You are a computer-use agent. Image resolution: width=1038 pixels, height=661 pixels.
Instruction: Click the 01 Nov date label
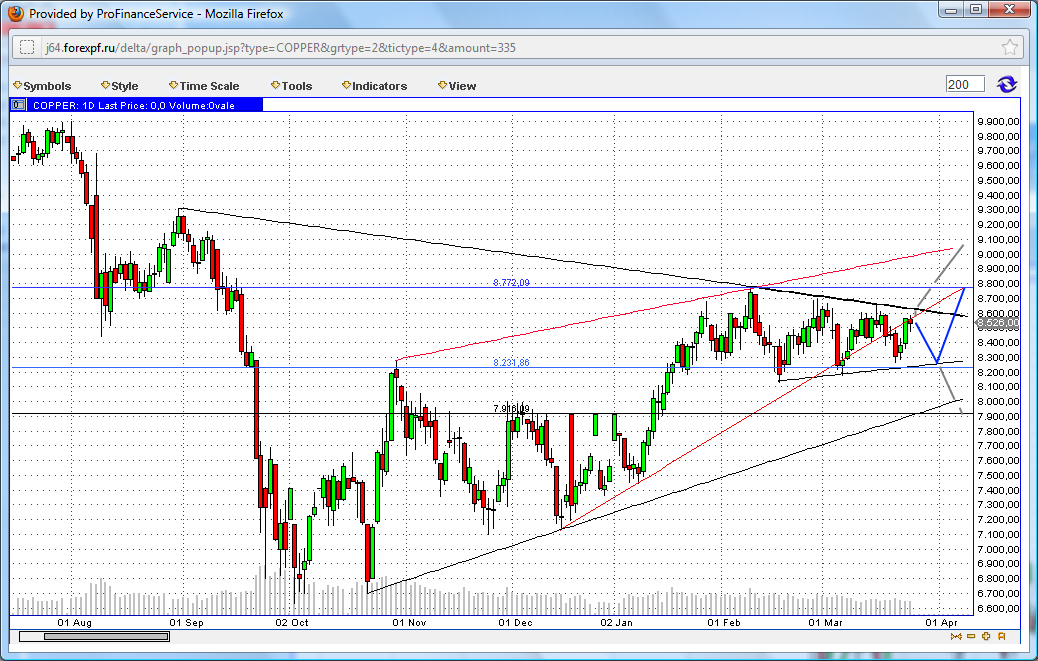(409, 623)
